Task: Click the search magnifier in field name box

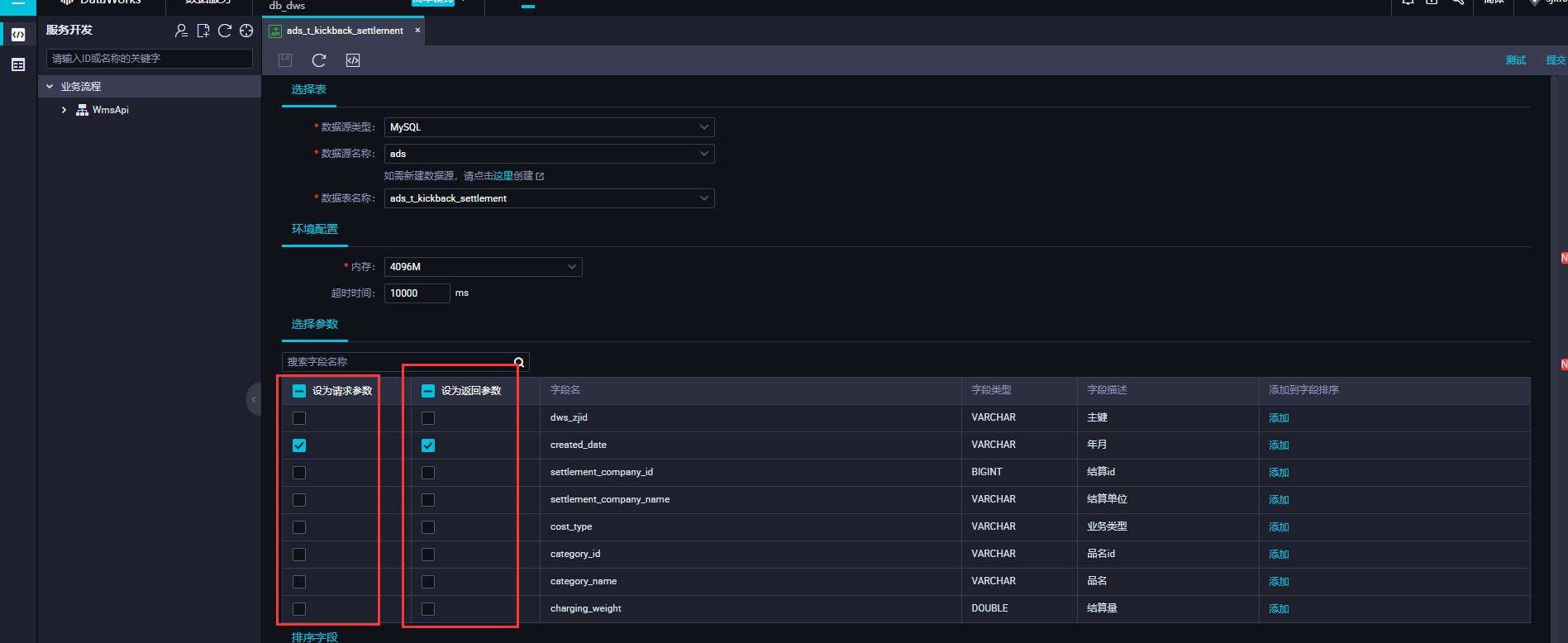Action: (x=519, y=362)
